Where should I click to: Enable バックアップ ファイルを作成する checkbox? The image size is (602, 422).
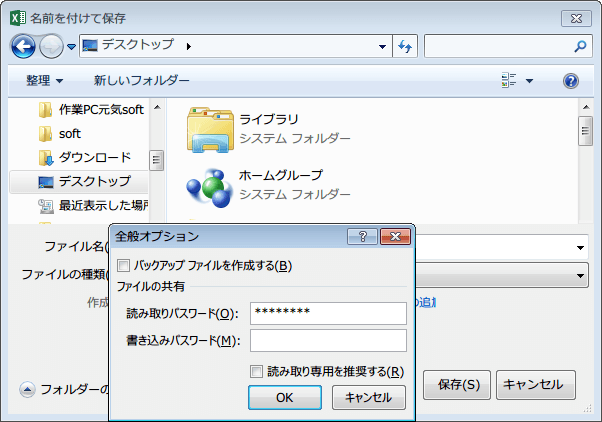124,265
